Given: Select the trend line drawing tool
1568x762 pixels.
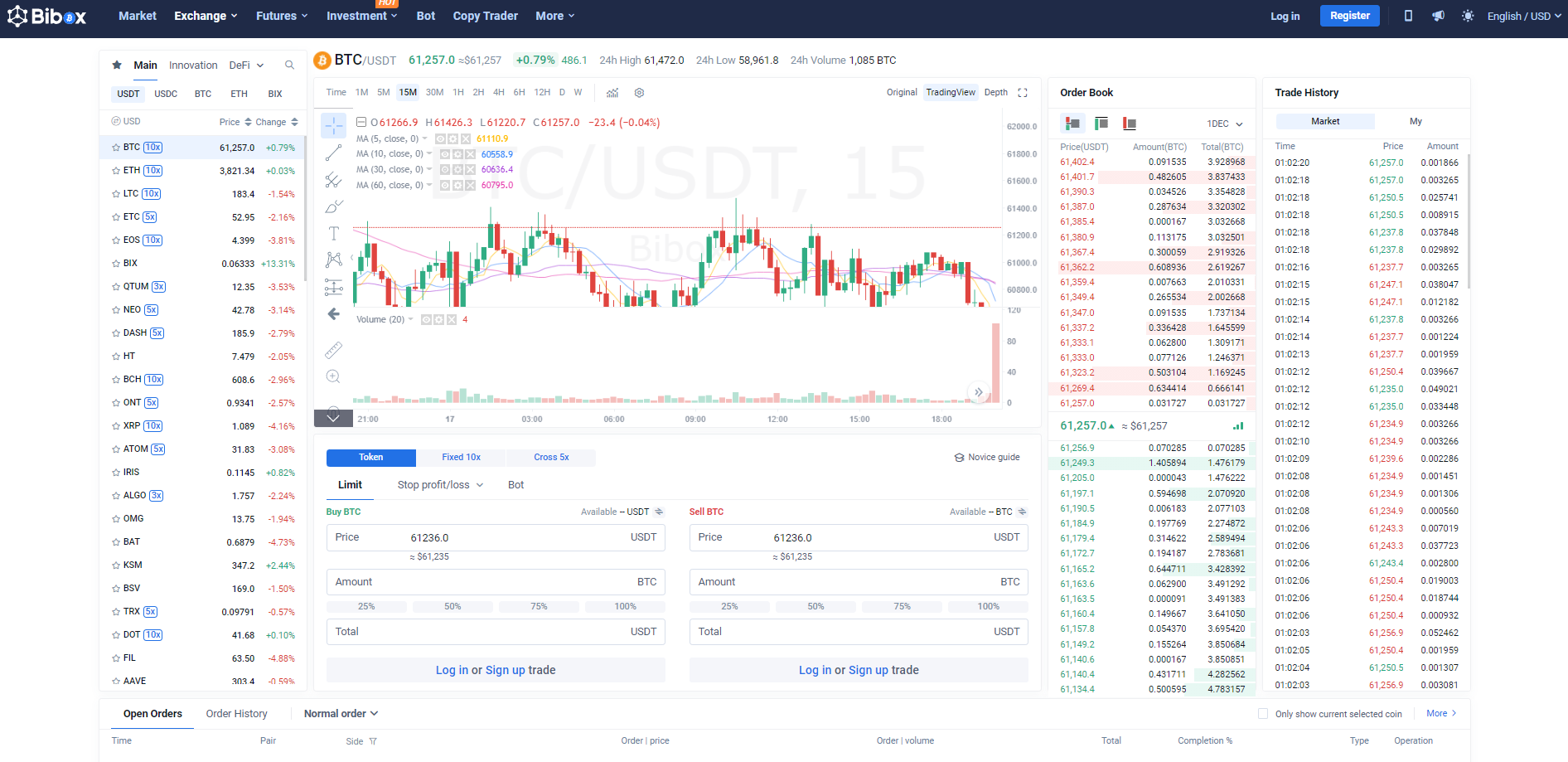Looking at the screenshot, I should [334, 153].
